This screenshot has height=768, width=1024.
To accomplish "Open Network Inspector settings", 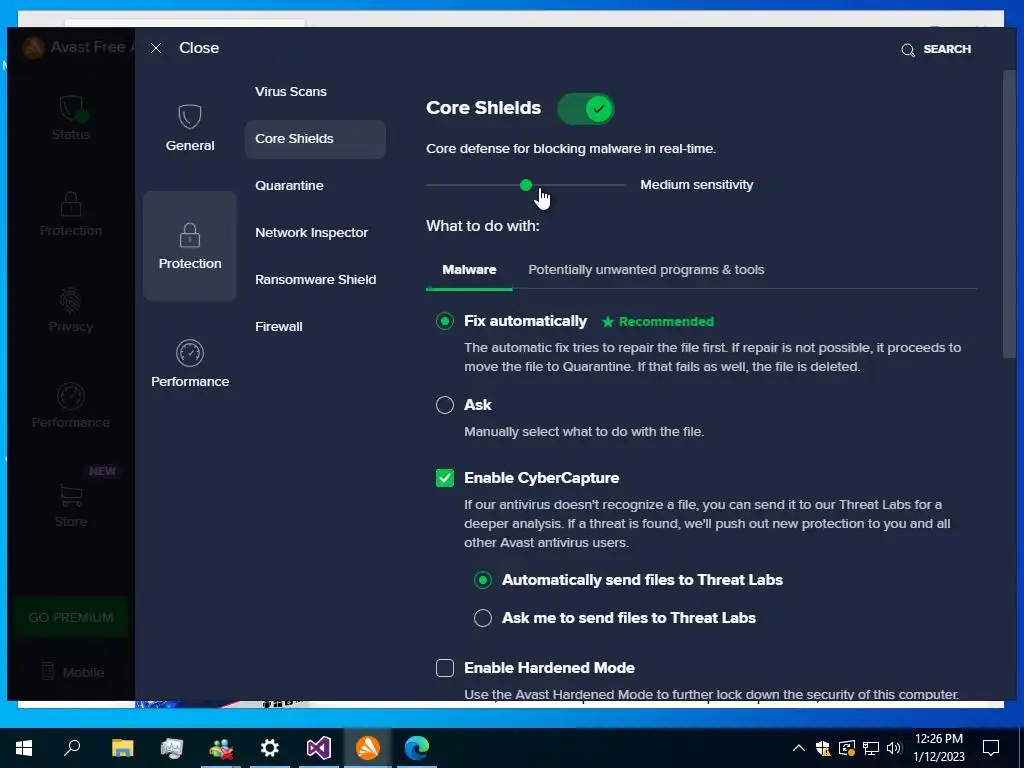I will [312, 232].
